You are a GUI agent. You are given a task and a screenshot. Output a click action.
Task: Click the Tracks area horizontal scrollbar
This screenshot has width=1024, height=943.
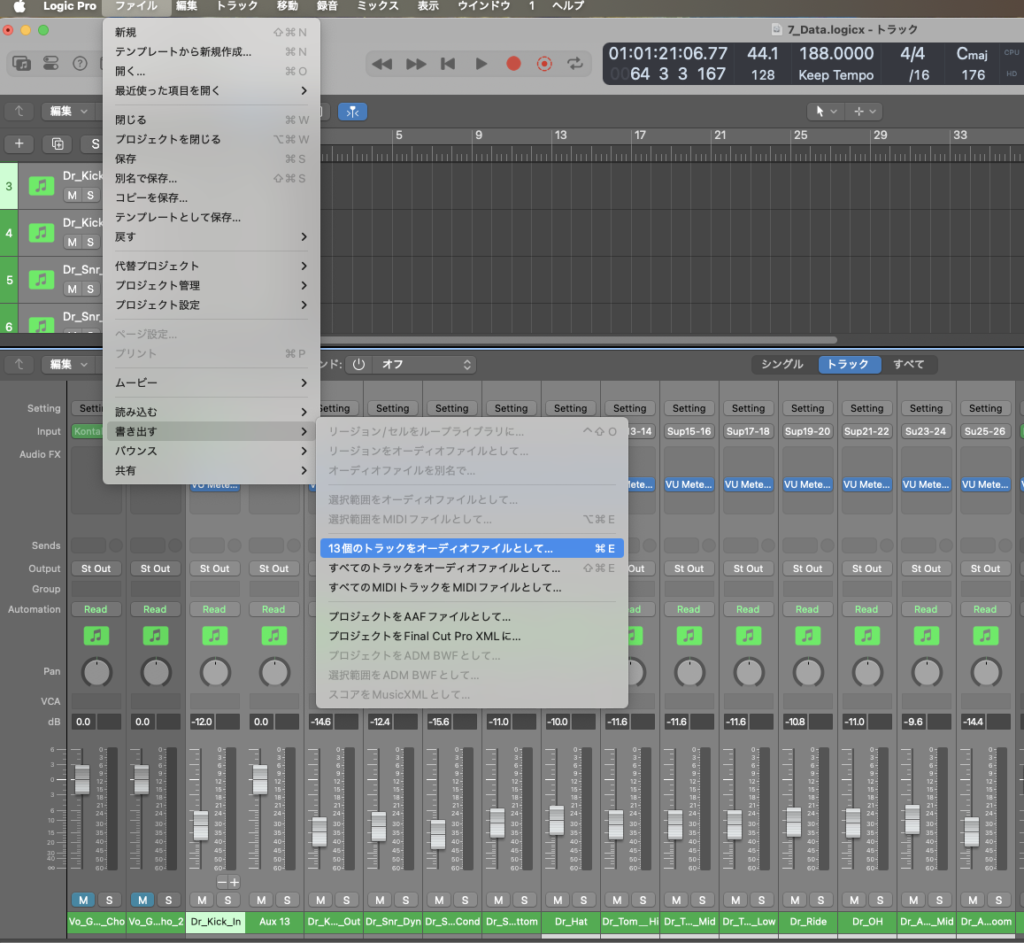pyautogui.click(x=578, y=340)
